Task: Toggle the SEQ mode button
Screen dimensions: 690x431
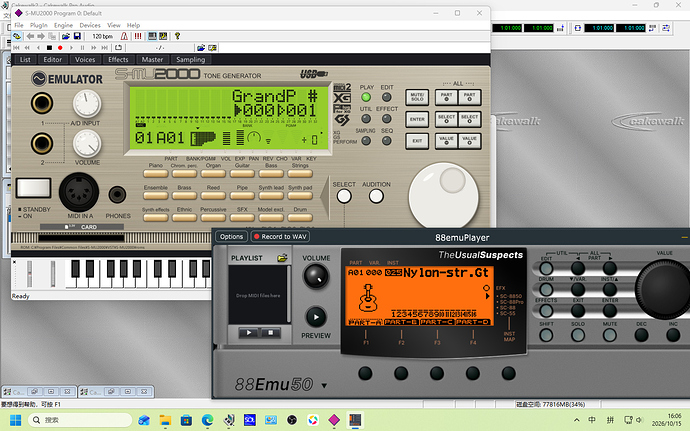Action: [x=386, y=141]
